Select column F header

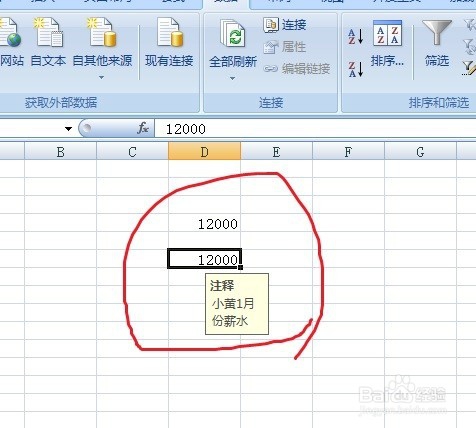point(348,152)
